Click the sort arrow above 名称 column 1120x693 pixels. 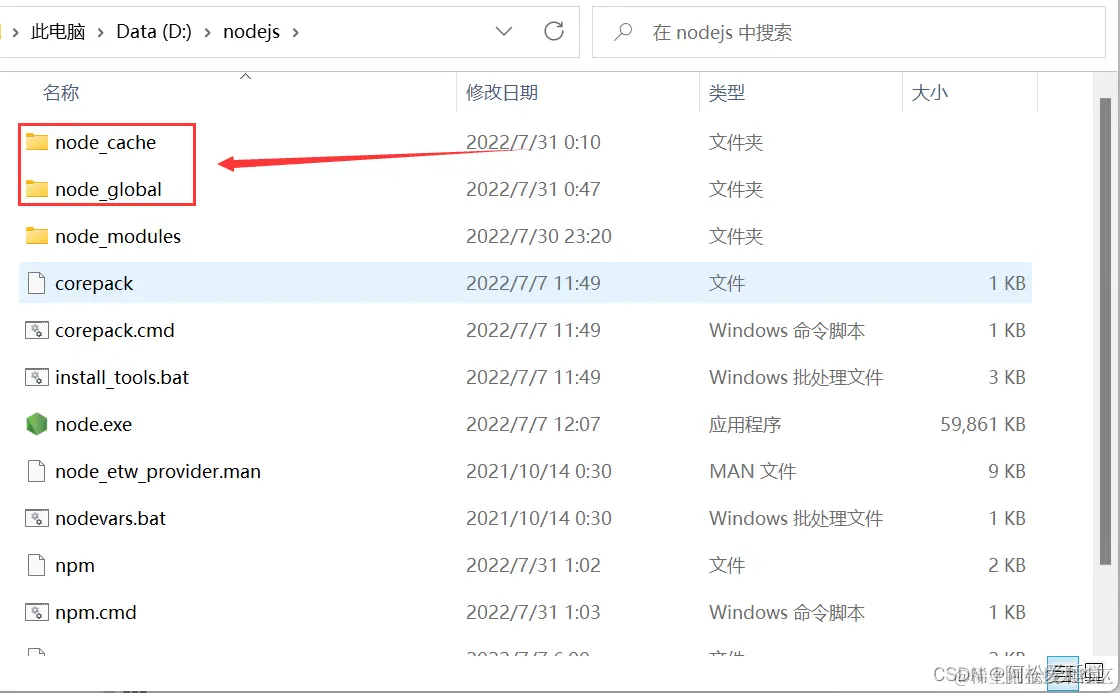tap(245, 74)
